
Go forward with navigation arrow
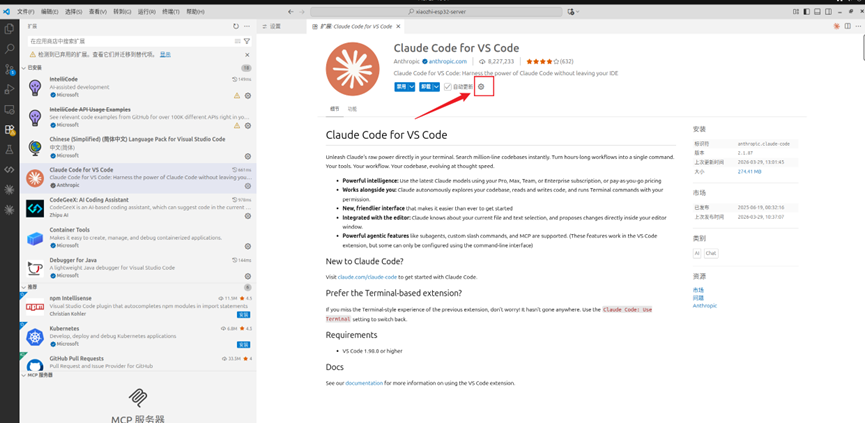301,12
